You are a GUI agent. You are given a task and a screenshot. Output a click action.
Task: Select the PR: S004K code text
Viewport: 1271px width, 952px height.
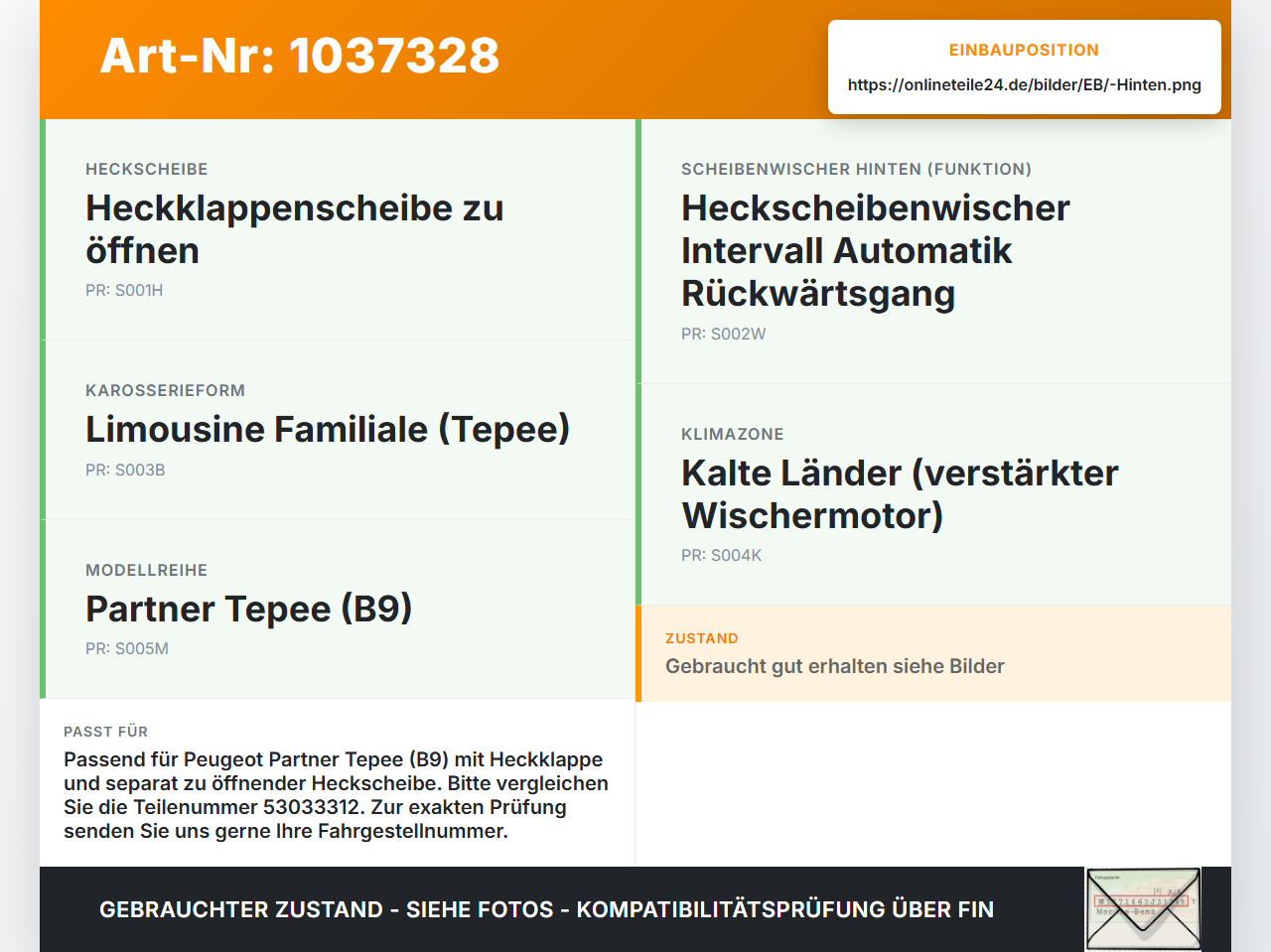[722, 555]
